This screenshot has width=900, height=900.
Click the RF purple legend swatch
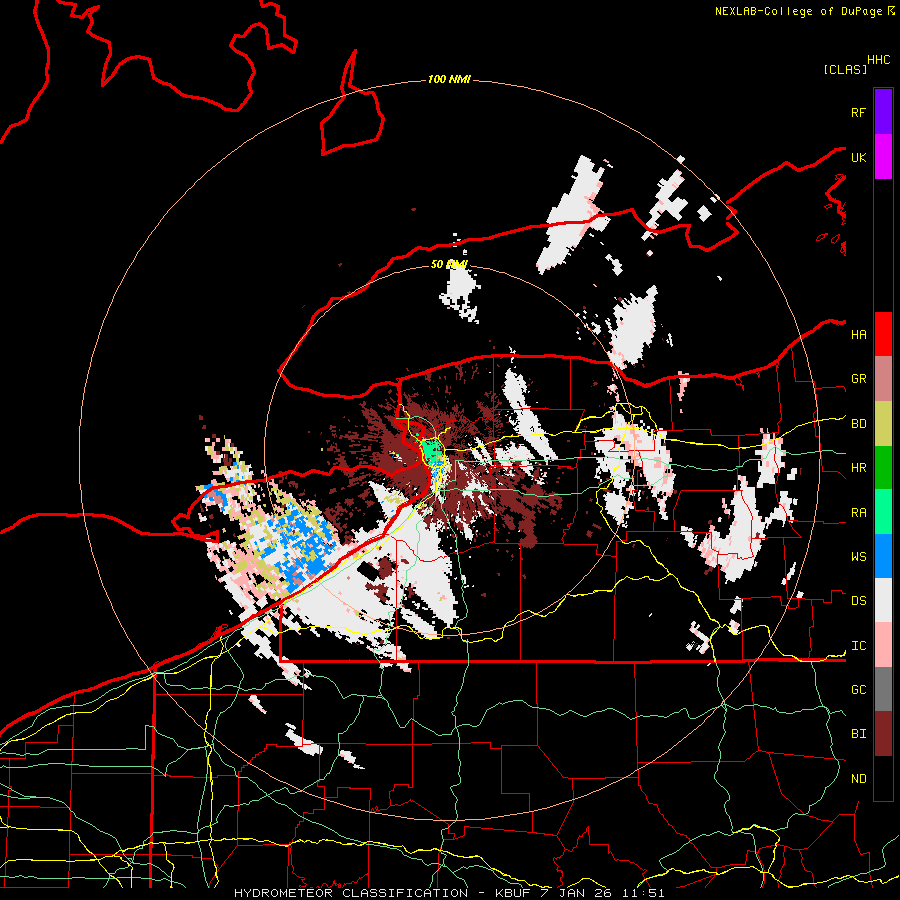pos(883,112)
